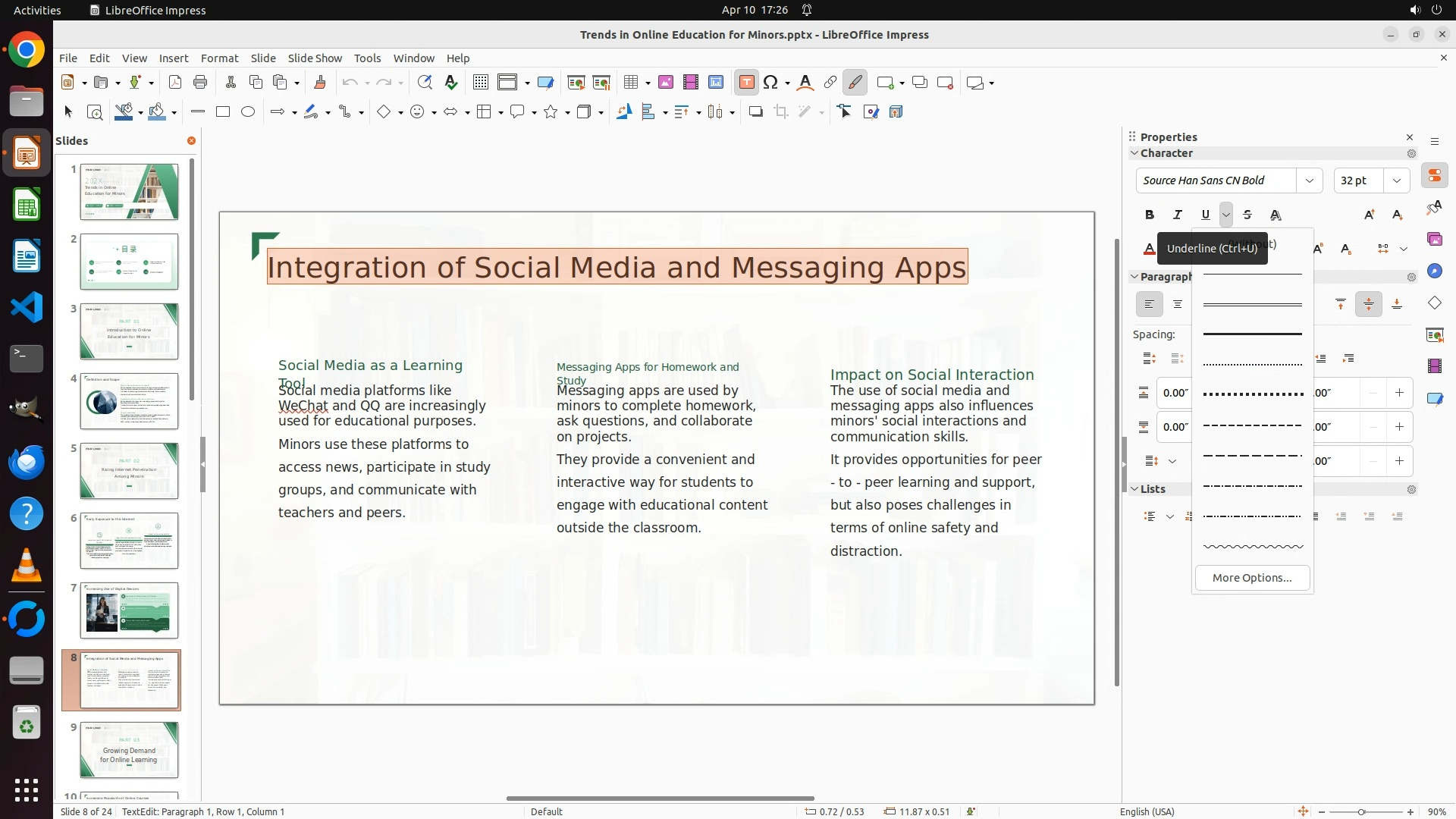Click the Insert Table toolbar icon
The width and height of the screenshot is (1456, 819).
(630, 83)
